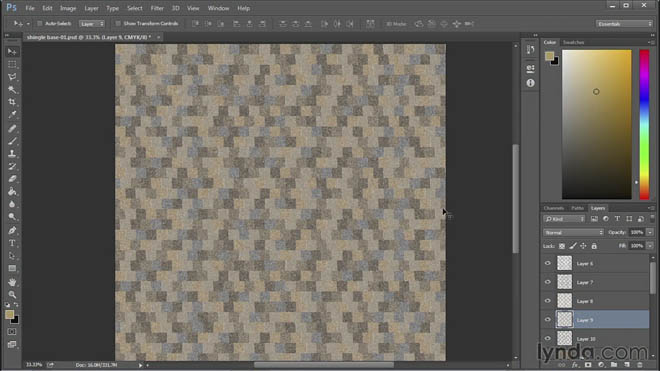Add a layer mask icon

pyautogui.click(x=588, y=365)
